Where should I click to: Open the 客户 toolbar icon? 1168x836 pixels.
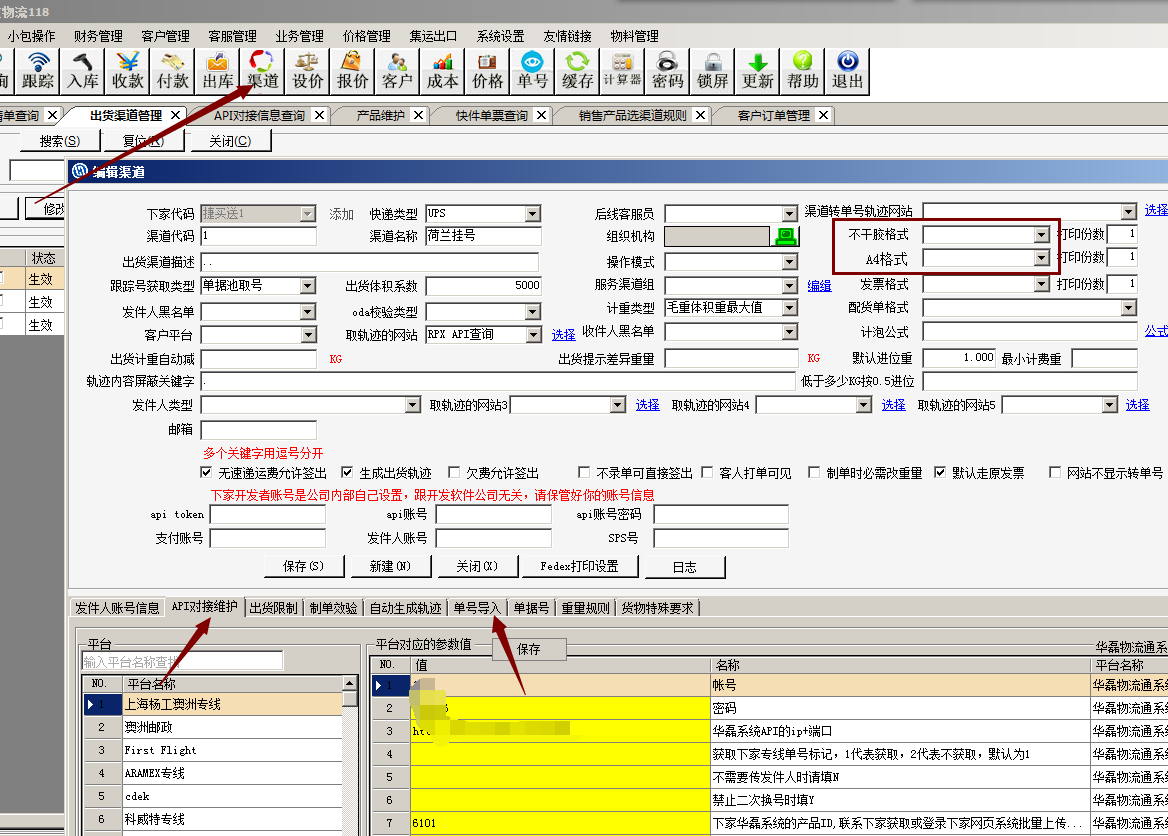[397, 72]
